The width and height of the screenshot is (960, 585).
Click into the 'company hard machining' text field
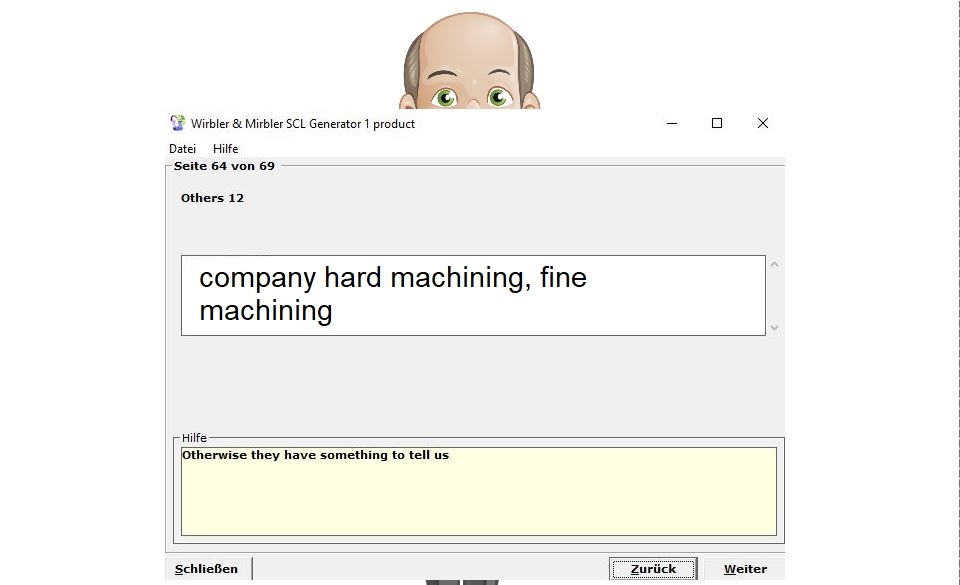pyautogui.click(x=472, y=295)
